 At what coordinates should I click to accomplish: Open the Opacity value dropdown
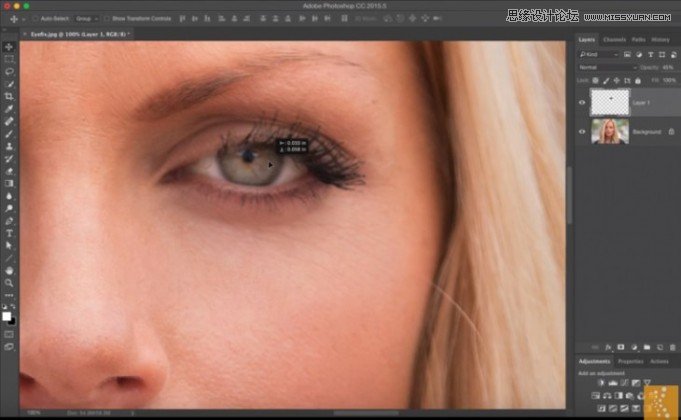point(668,68)
